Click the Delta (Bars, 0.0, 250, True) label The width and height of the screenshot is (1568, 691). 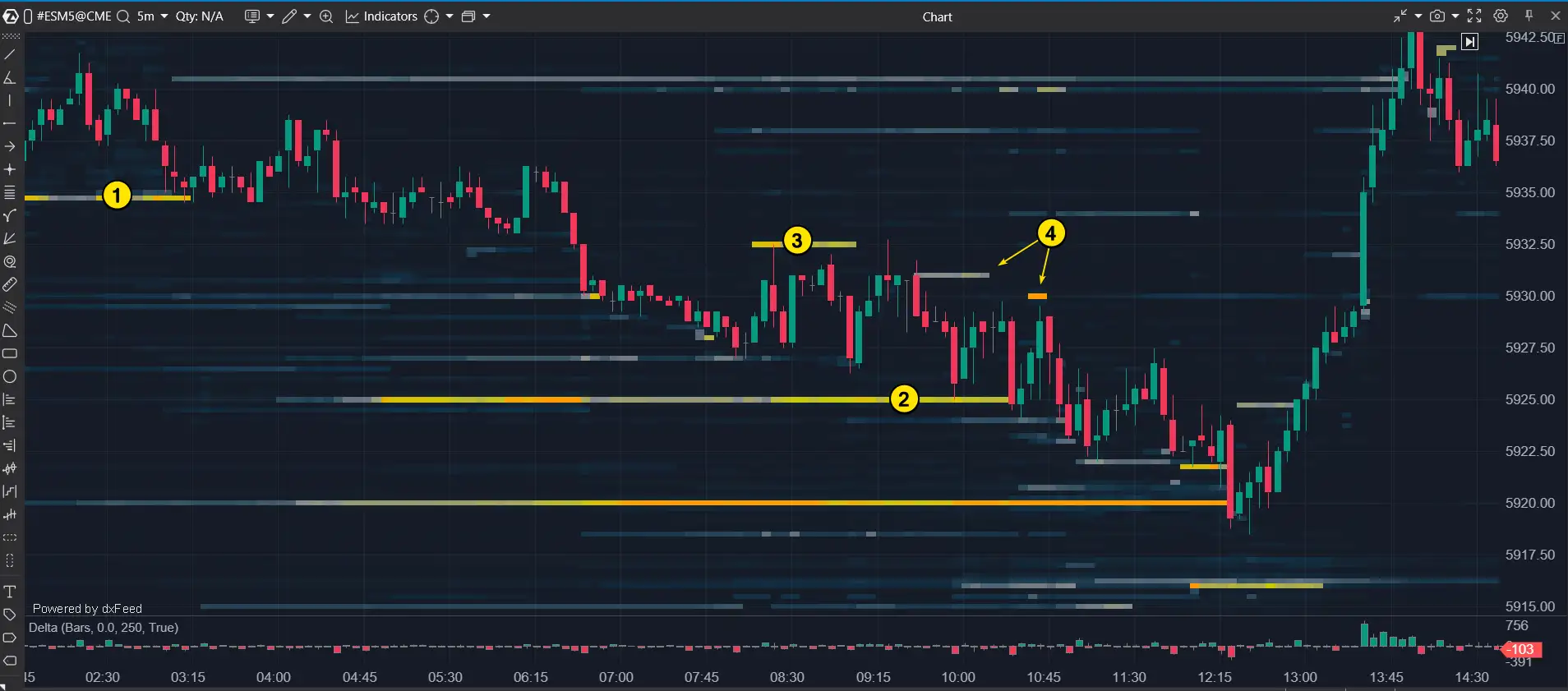tap(104, 628)
